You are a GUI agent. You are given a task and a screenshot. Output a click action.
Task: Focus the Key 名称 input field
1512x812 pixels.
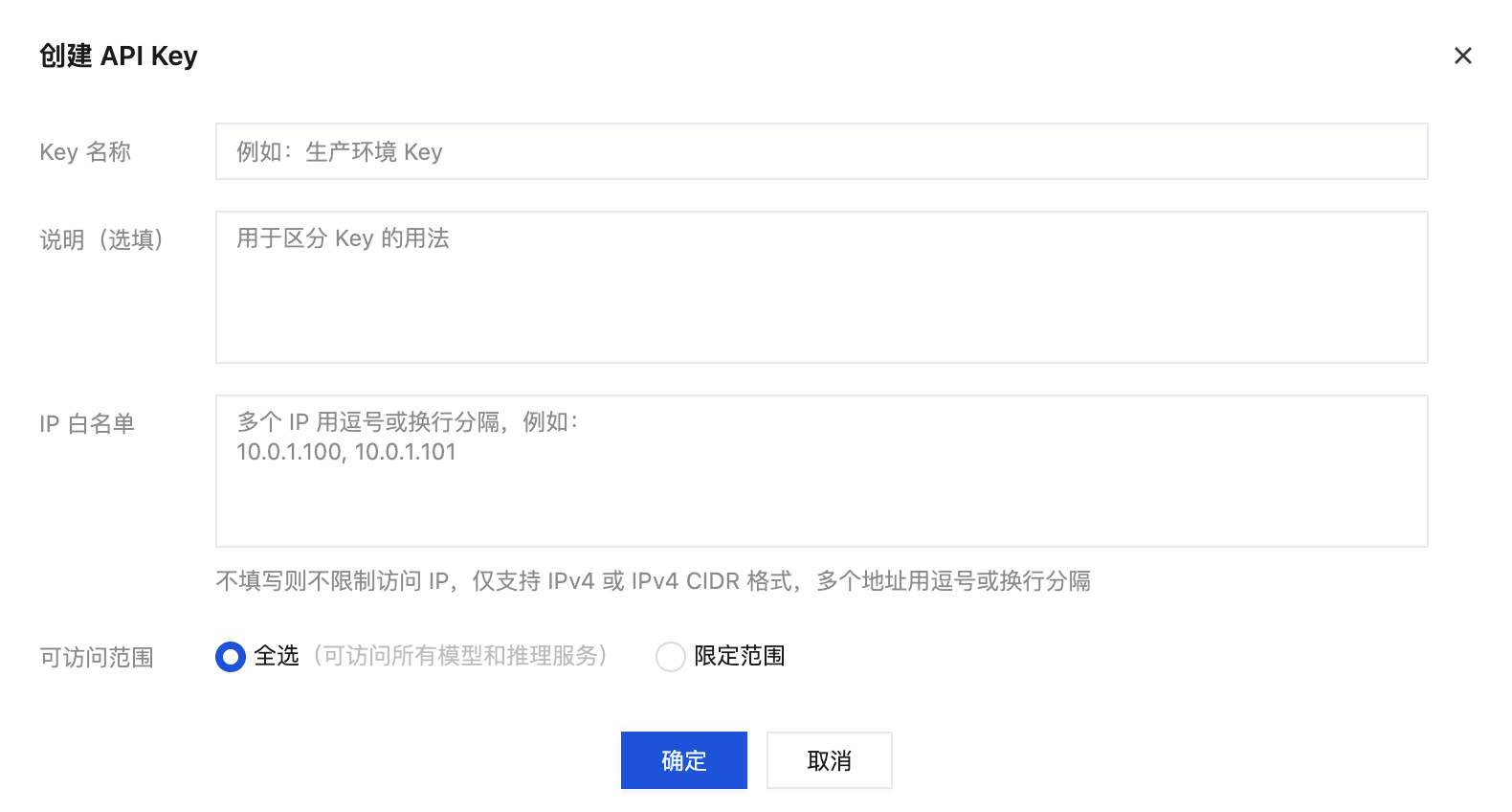point(822,151)
